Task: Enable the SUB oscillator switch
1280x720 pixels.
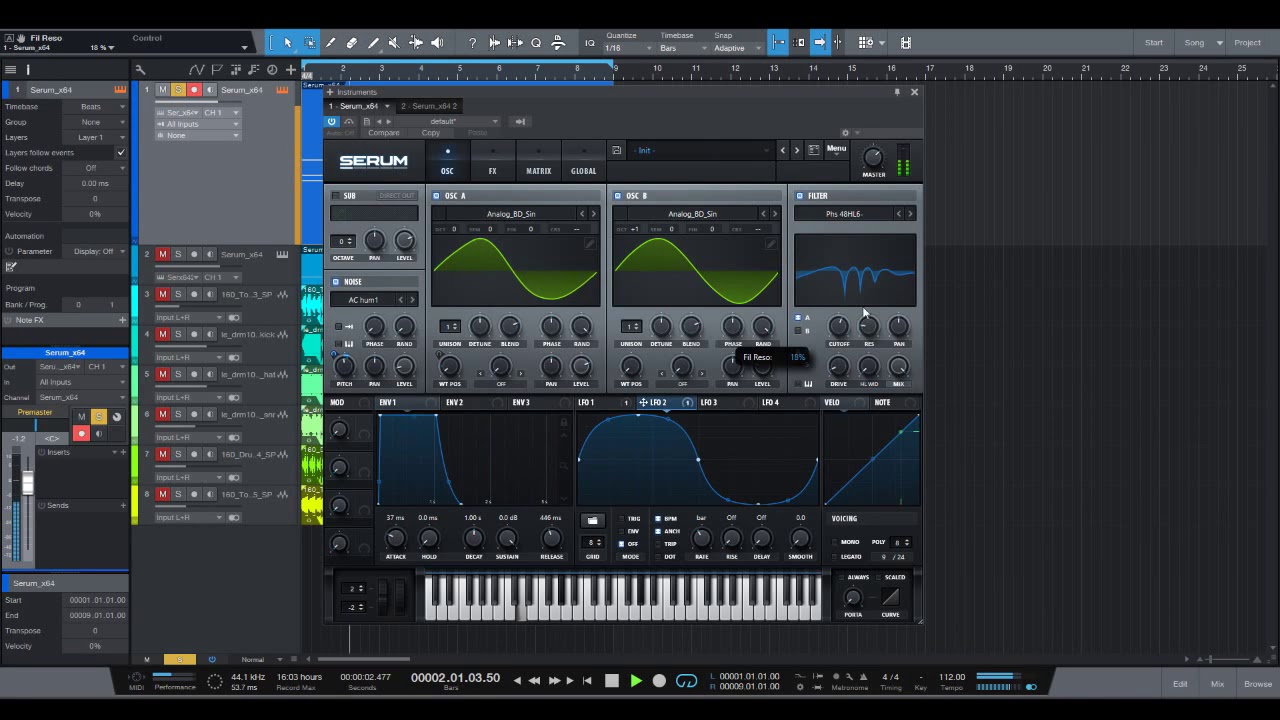Action: tap(336, 196)
